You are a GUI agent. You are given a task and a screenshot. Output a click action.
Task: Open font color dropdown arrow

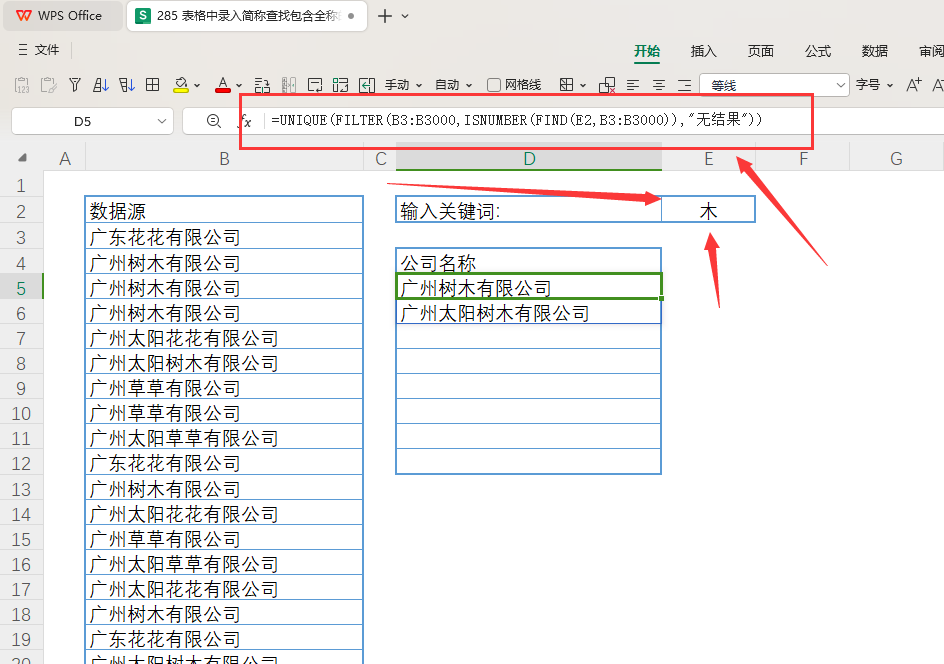click(239, 85)
